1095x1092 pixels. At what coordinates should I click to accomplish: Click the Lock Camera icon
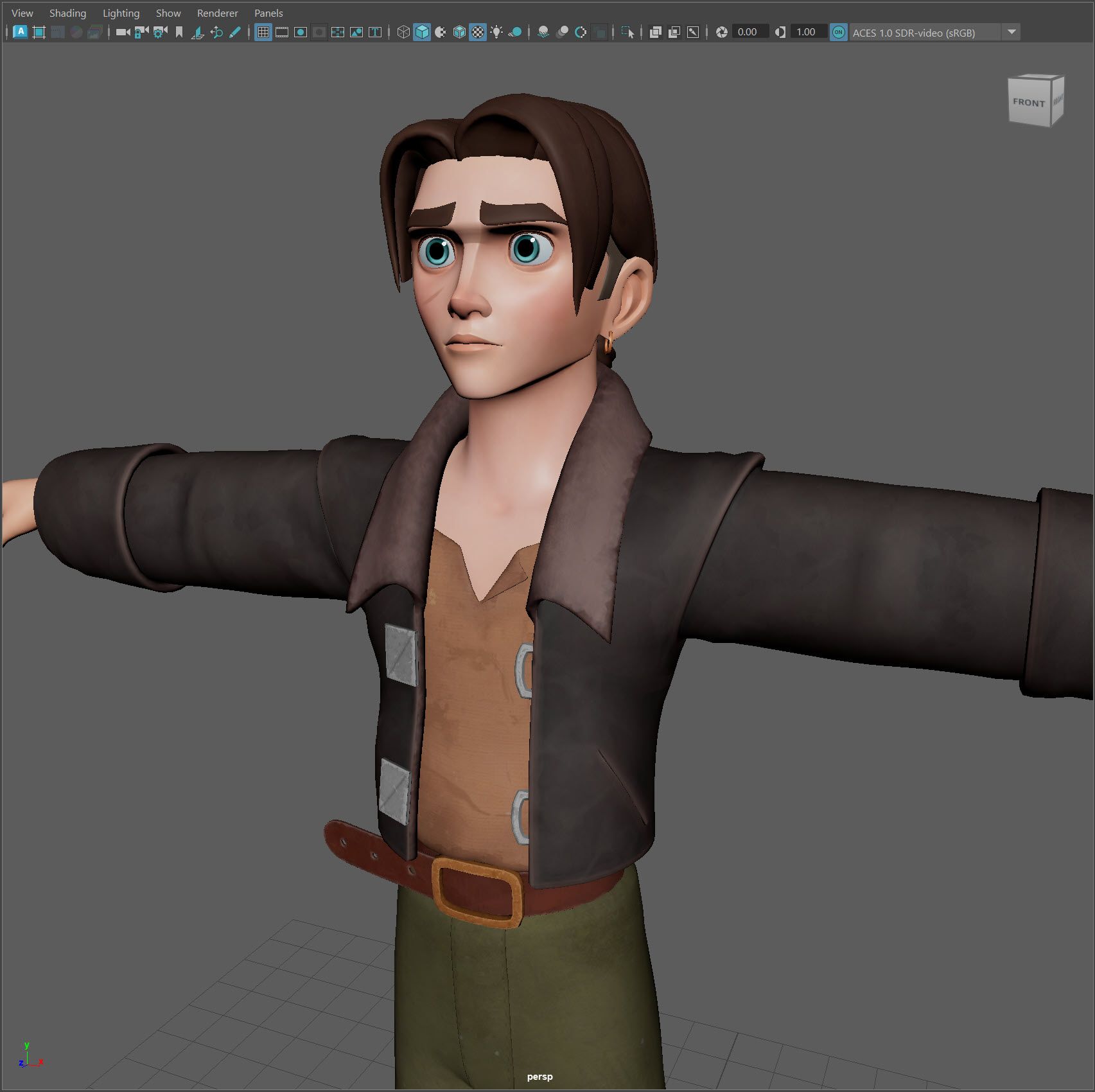pyautogui.click(x=142, y=31)
